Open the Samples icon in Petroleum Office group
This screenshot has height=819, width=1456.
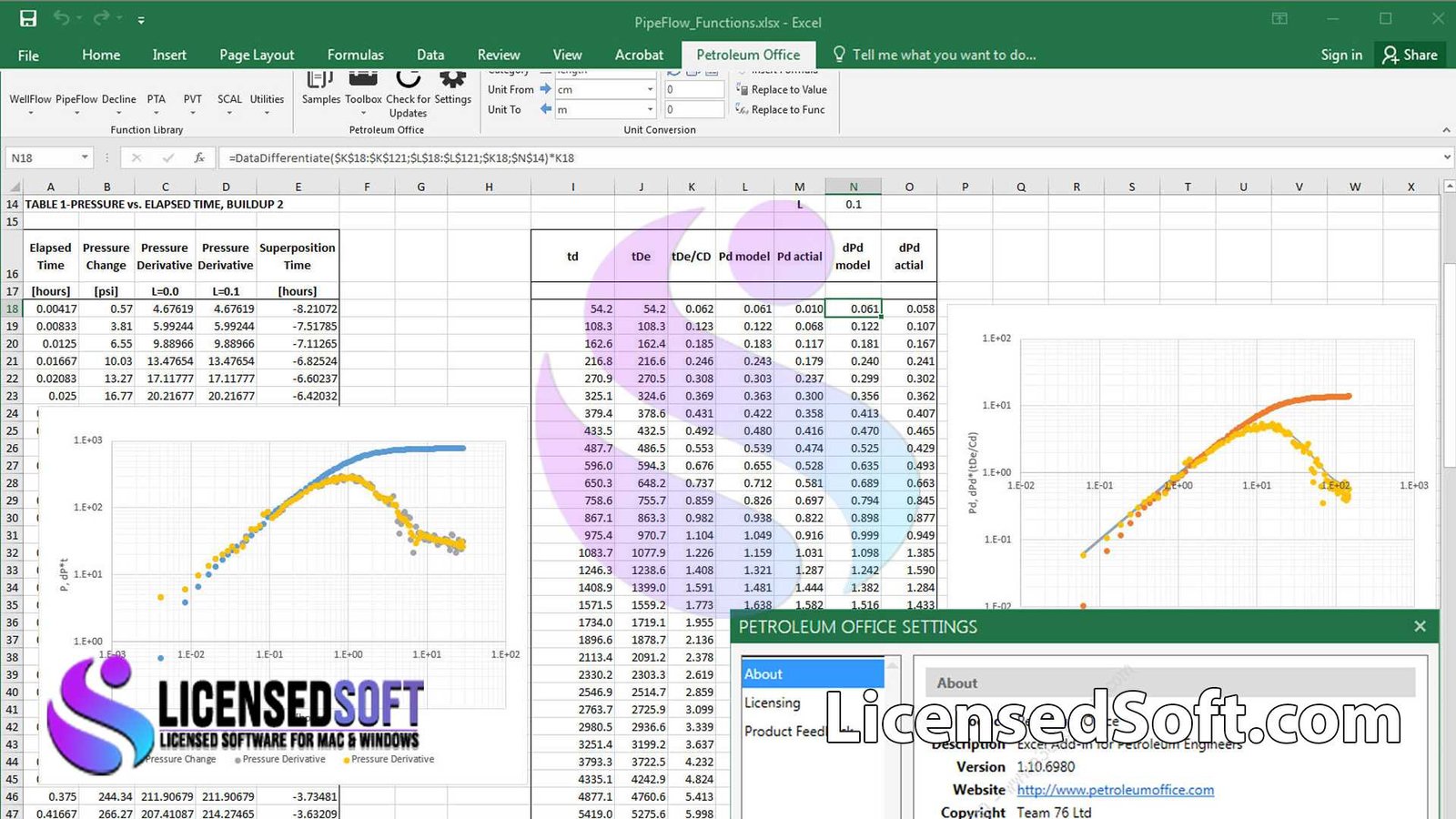tap(320, 80)
